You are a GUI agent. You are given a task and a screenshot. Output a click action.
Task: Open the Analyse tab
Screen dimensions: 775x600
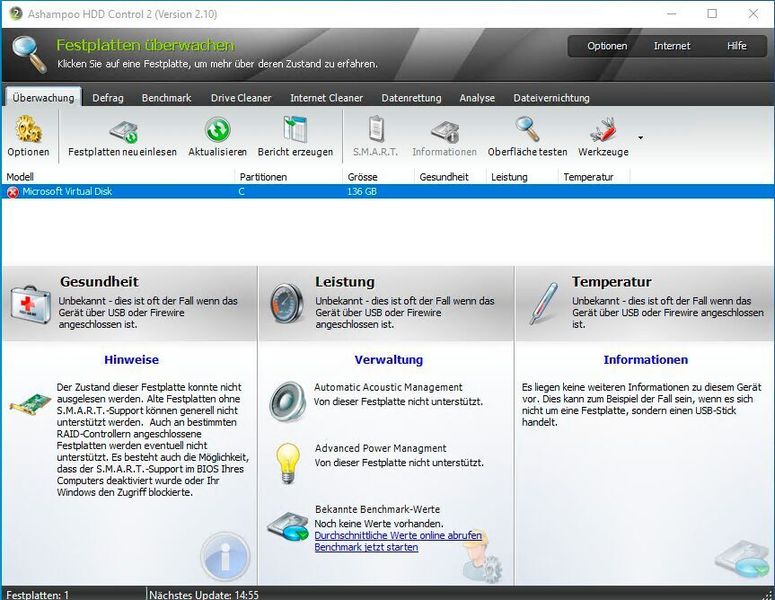pyautogui.click(x=477, y=98)
